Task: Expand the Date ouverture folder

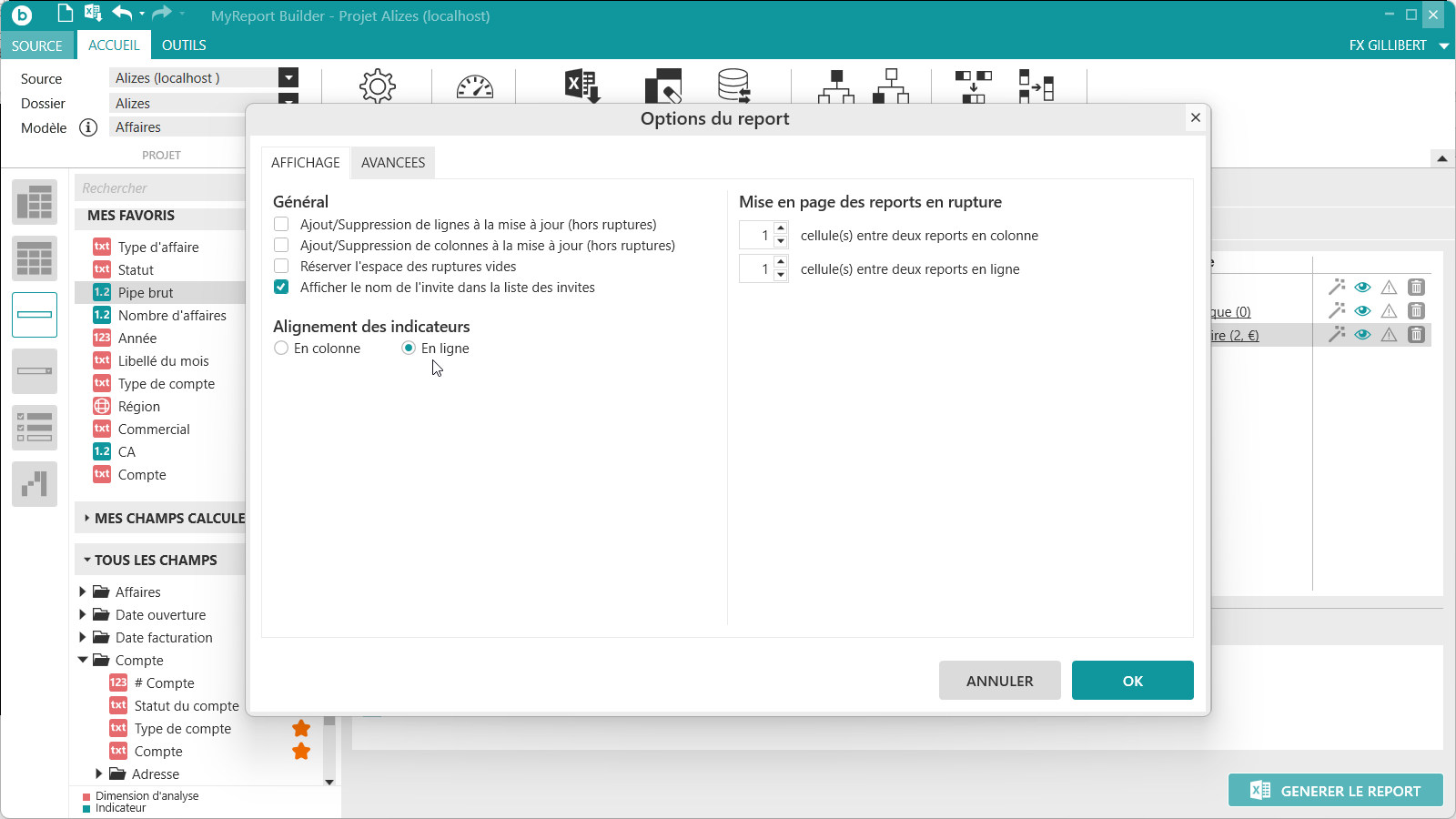Action: point(83,615)
